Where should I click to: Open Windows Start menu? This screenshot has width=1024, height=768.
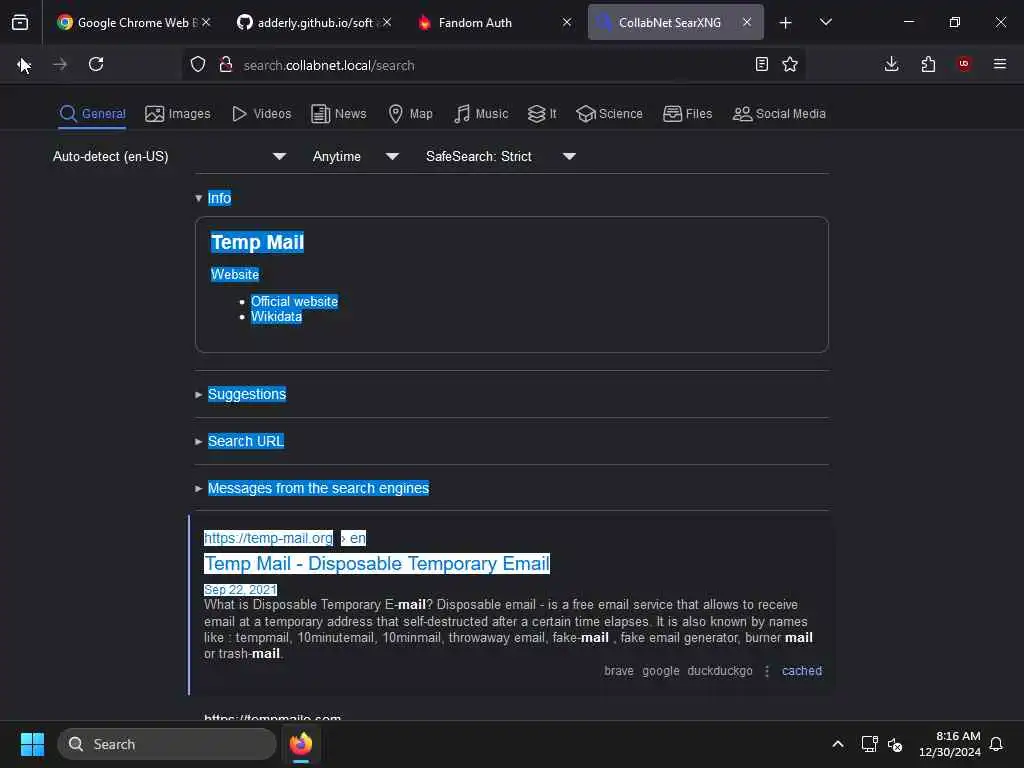coord(32,744)
